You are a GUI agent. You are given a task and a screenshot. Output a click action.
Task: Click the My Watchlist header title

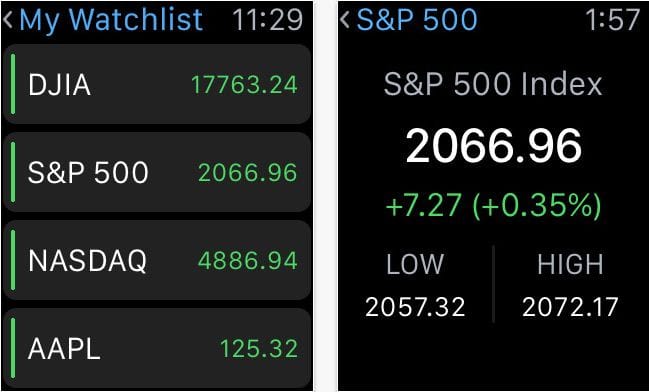(111, 20)
